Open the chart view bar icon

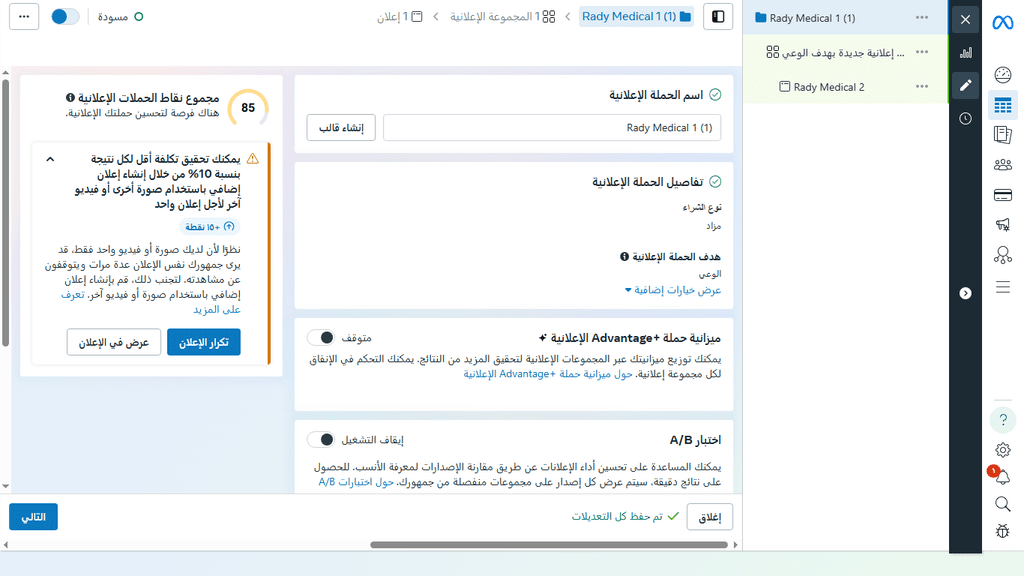pyautogui.click(x=965, y=53)
